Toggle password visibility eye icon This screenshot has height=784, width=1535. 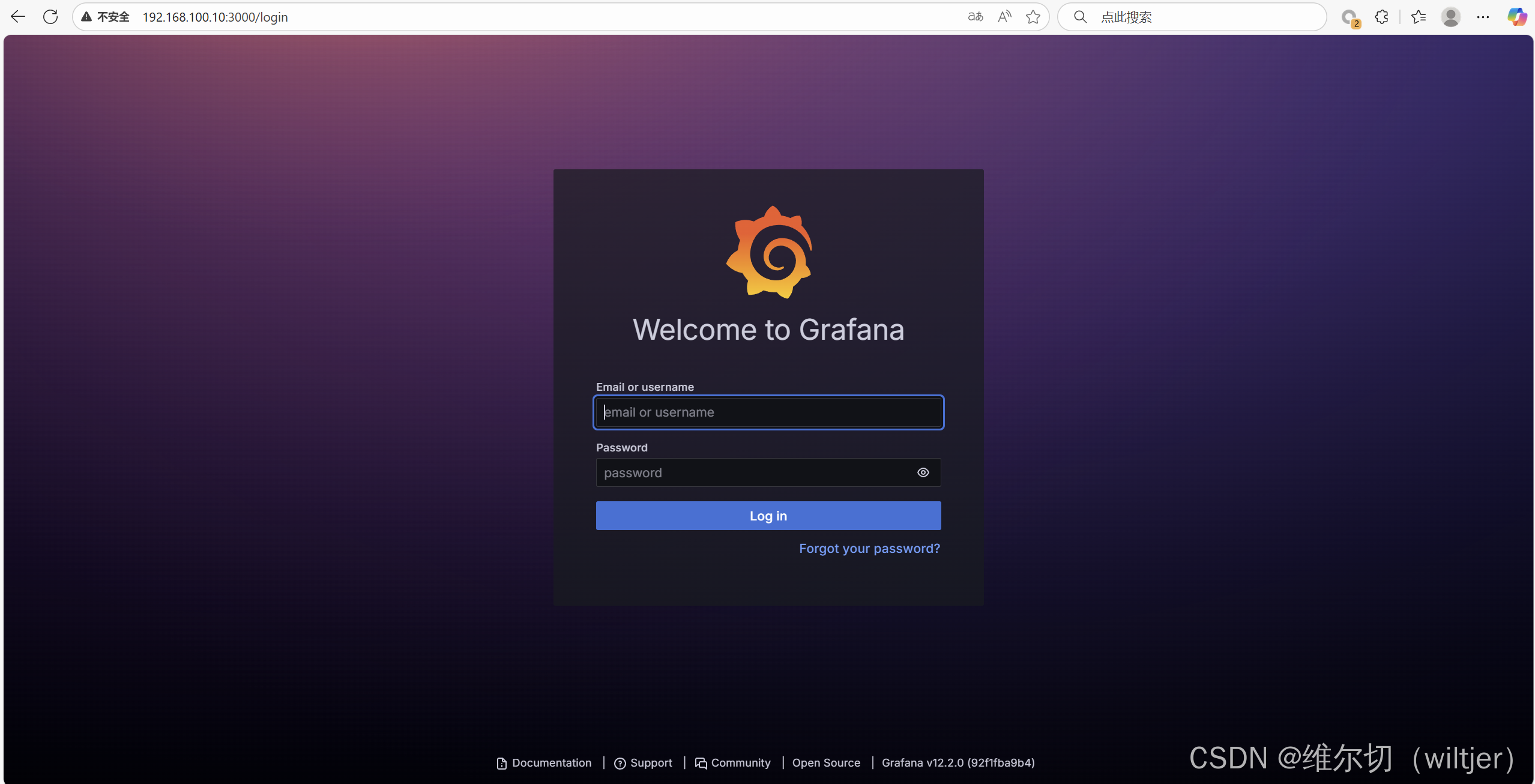(x=923, y=472)
